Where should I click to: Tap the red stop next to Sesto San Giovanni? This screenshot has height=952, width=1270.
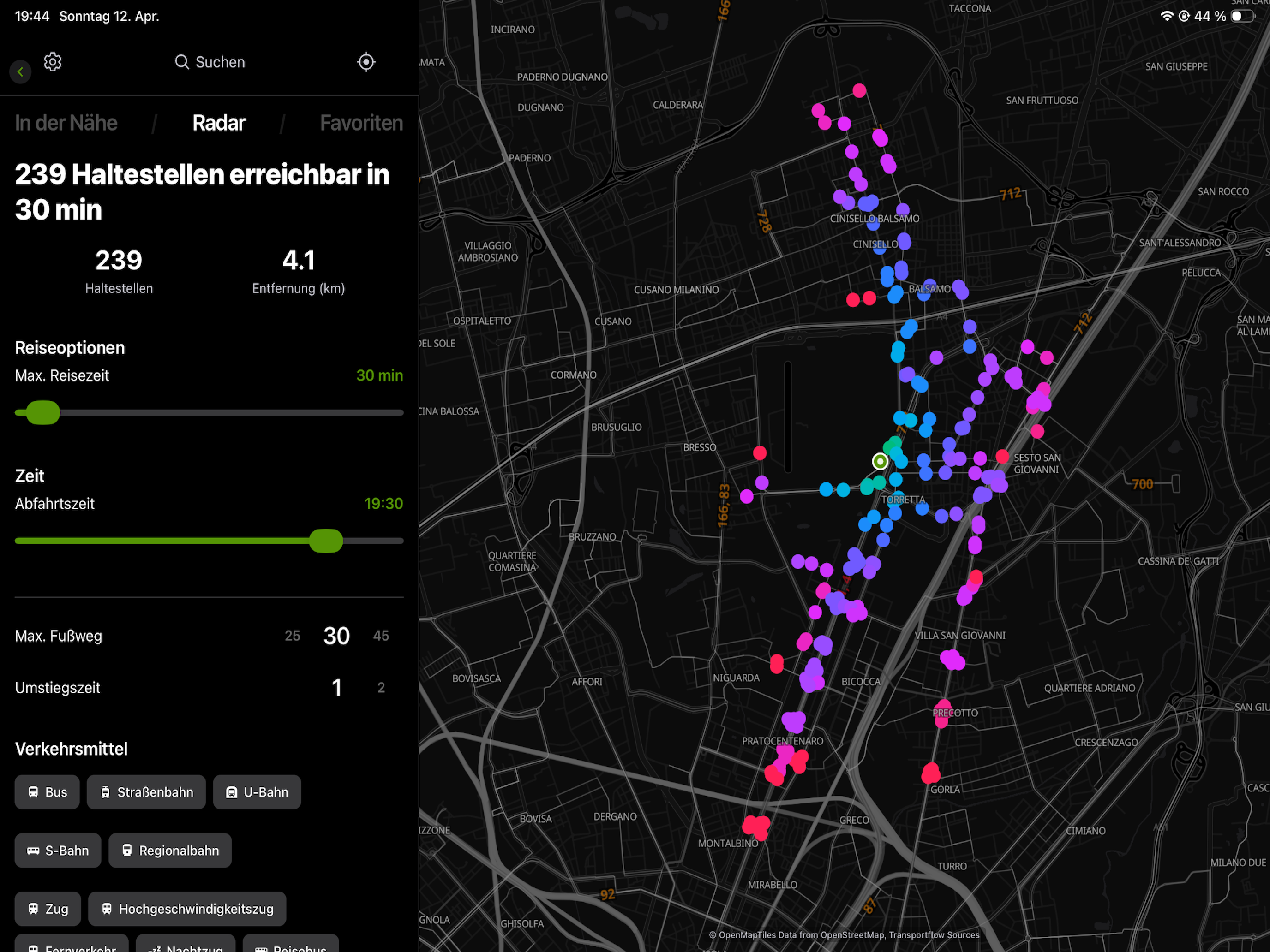[1002, 456]
